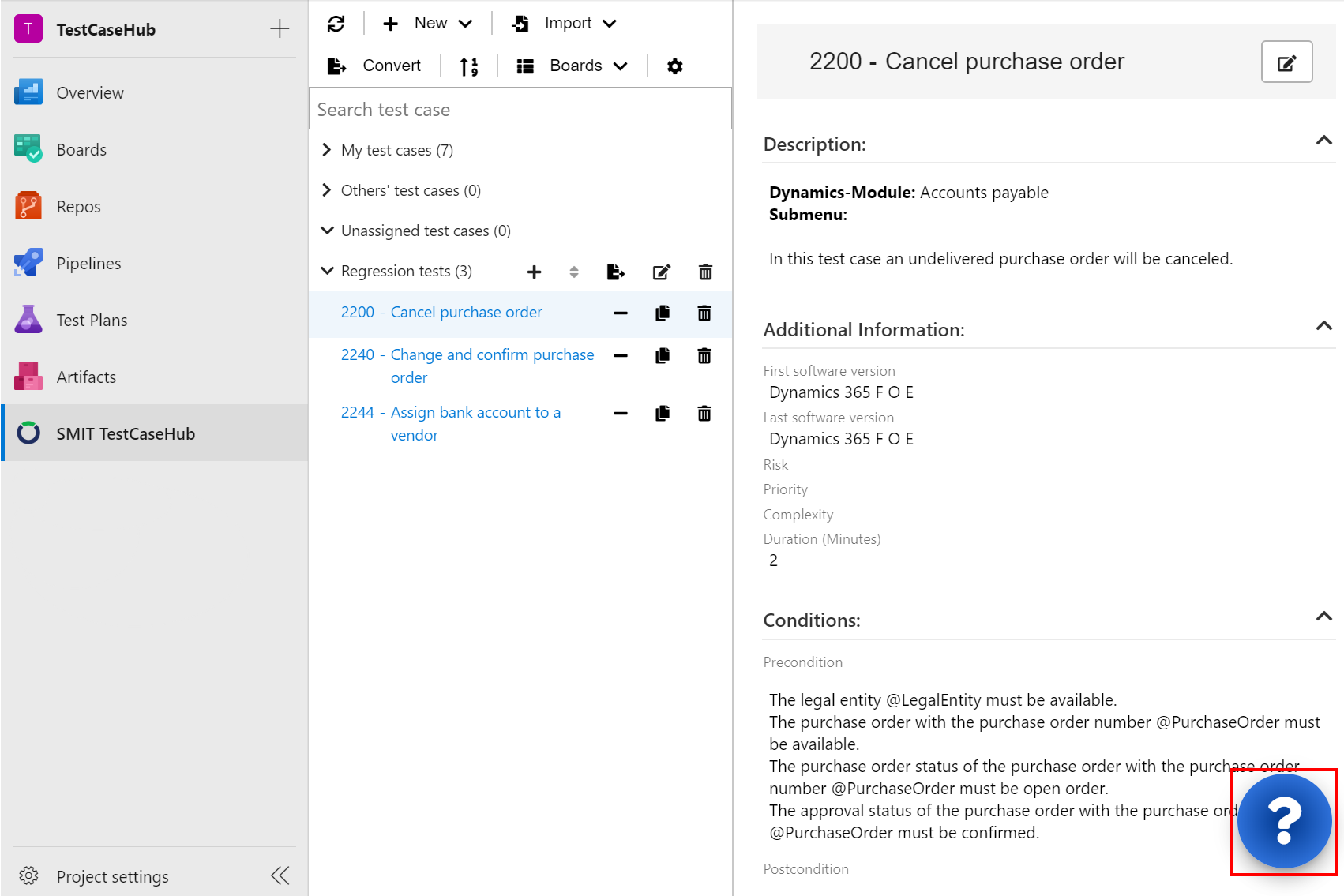Click the Search test case field
Image resolution: width=1344 pixels, height=896 pixels.
tap(520, 110)
